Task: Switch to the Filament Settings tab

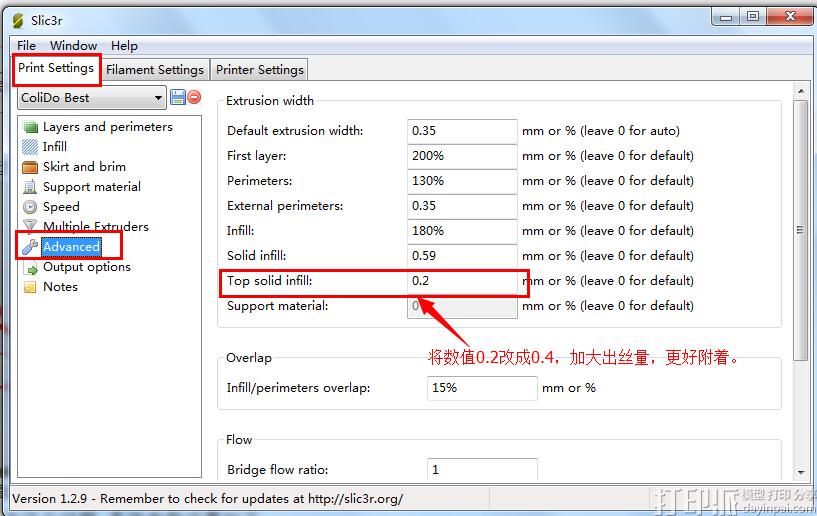Action: tap(155, 70)
